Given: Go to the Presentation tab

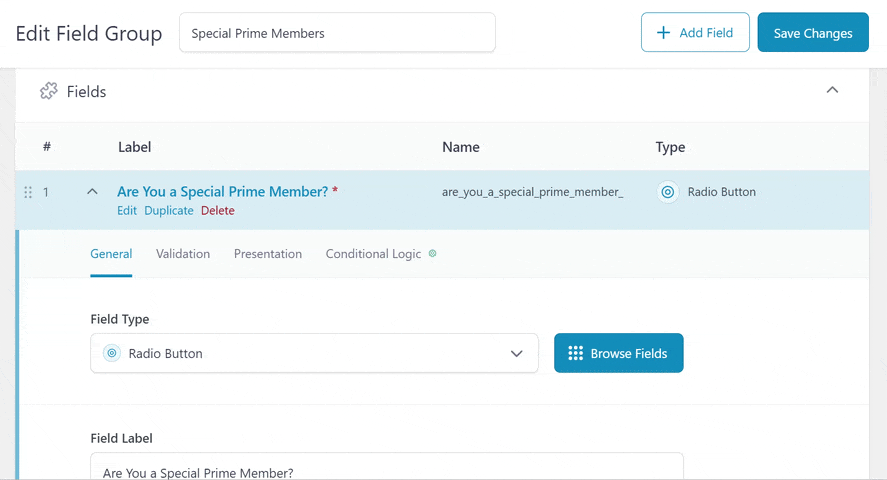Looking at the screenshot, I should point(268,254).
